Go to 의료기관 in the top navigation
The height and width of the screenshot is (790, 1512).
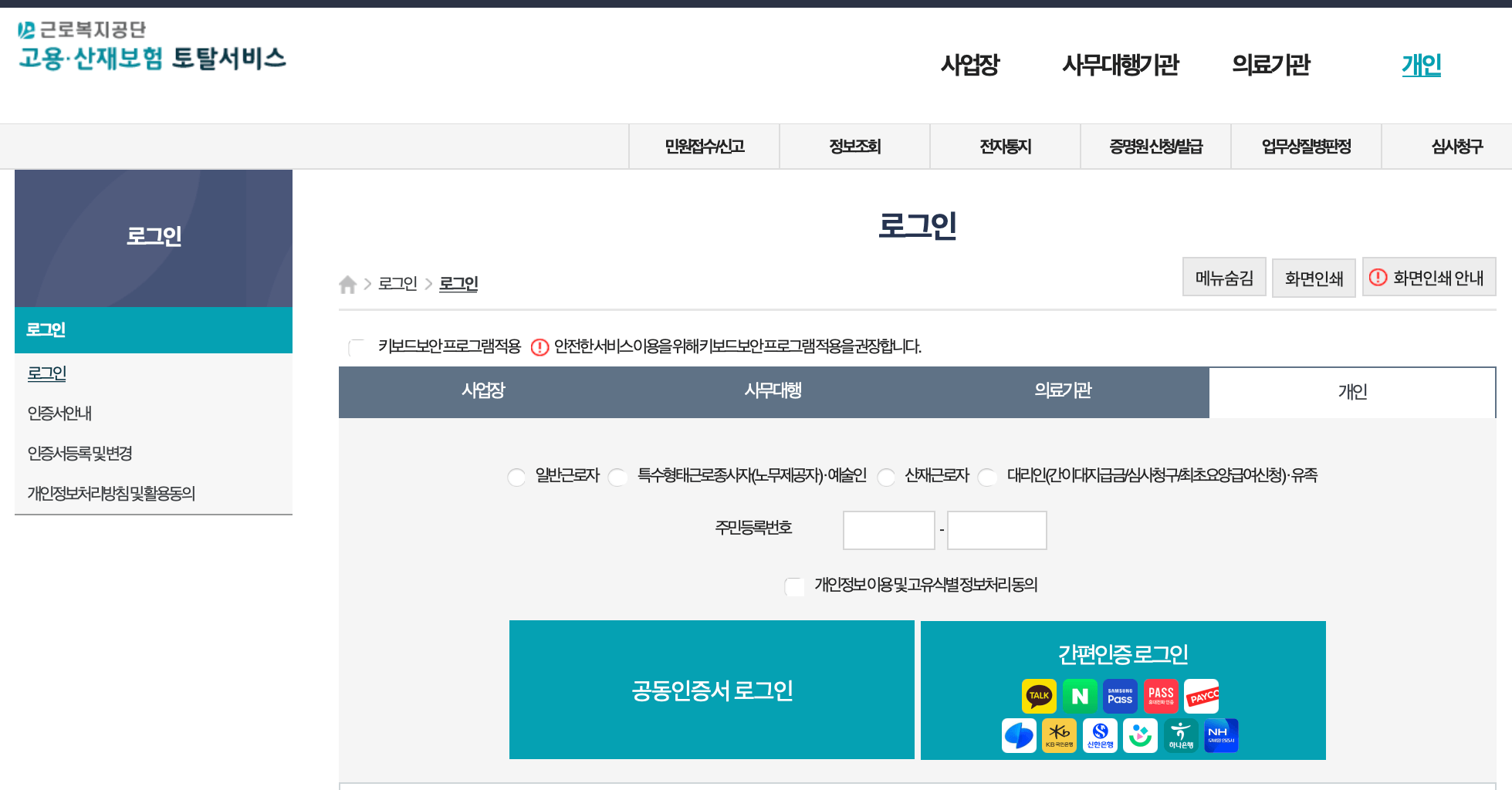pyautogui.click(x=1270, y=65)
